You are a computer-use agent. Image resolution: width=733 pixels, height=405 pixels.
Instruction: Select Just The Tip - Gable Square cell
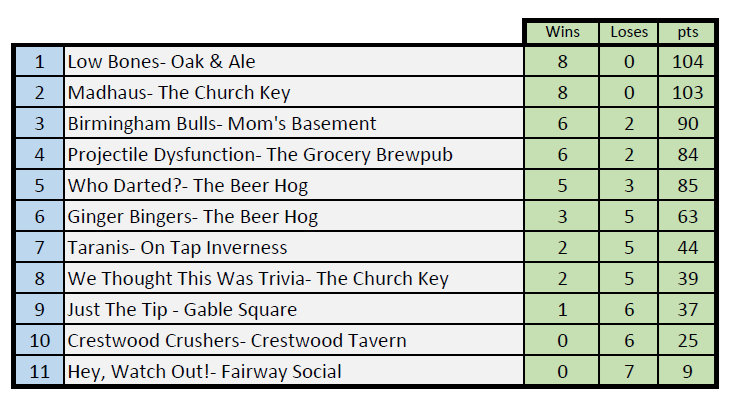pyautogui.click(x=294, y=309)
